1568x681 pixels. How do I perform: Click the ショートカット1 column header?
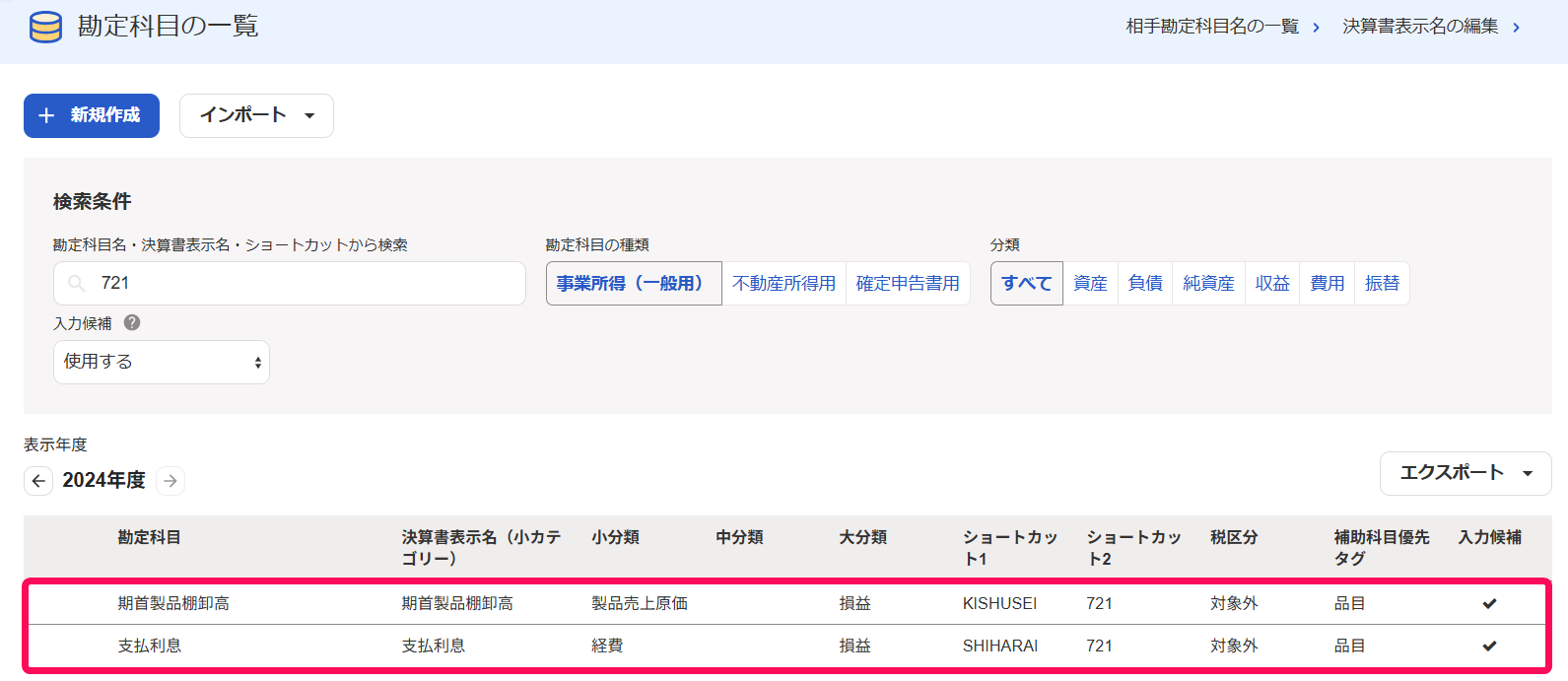(x=1010, y=548)
